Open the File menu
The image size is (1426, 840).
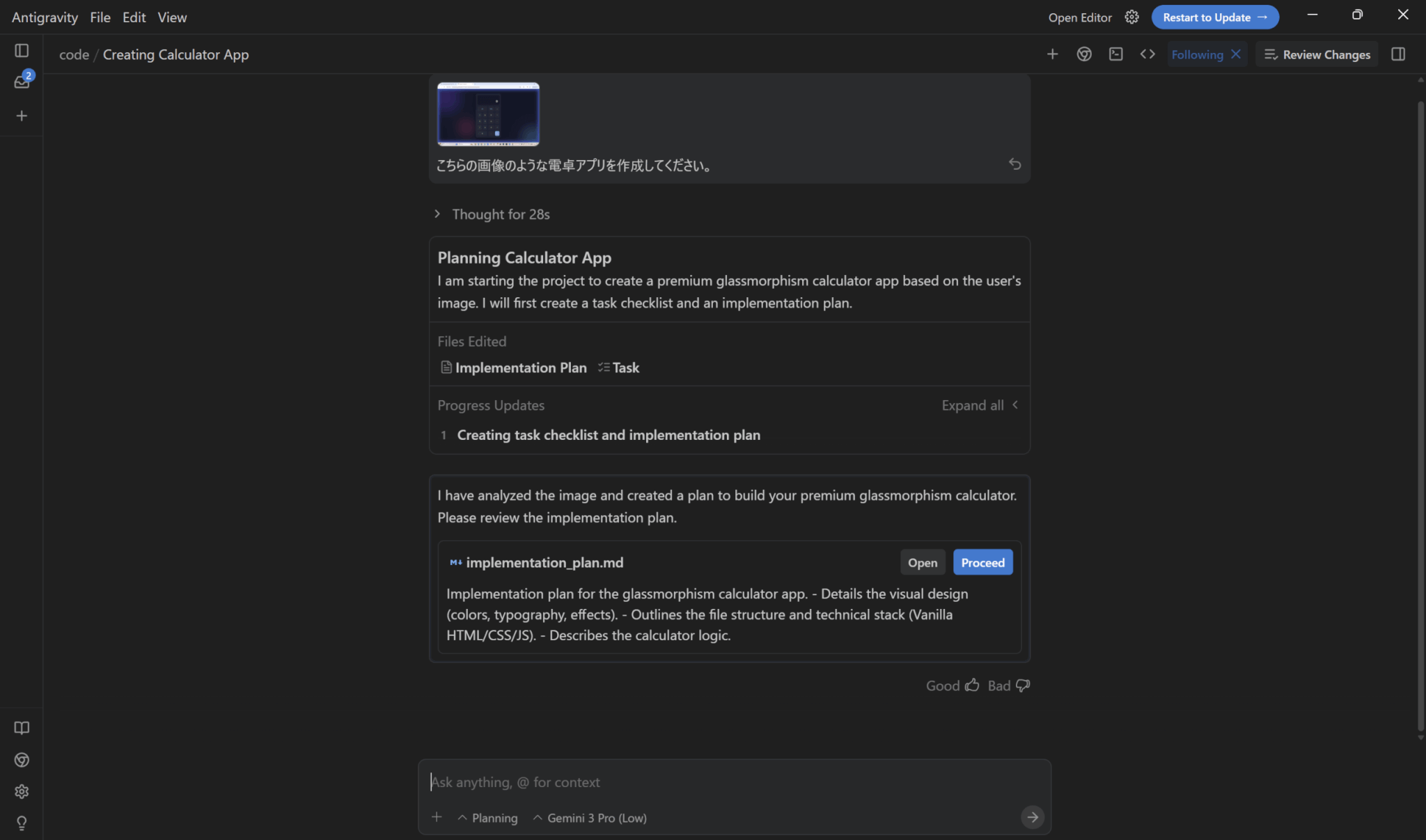pos(100,17)
